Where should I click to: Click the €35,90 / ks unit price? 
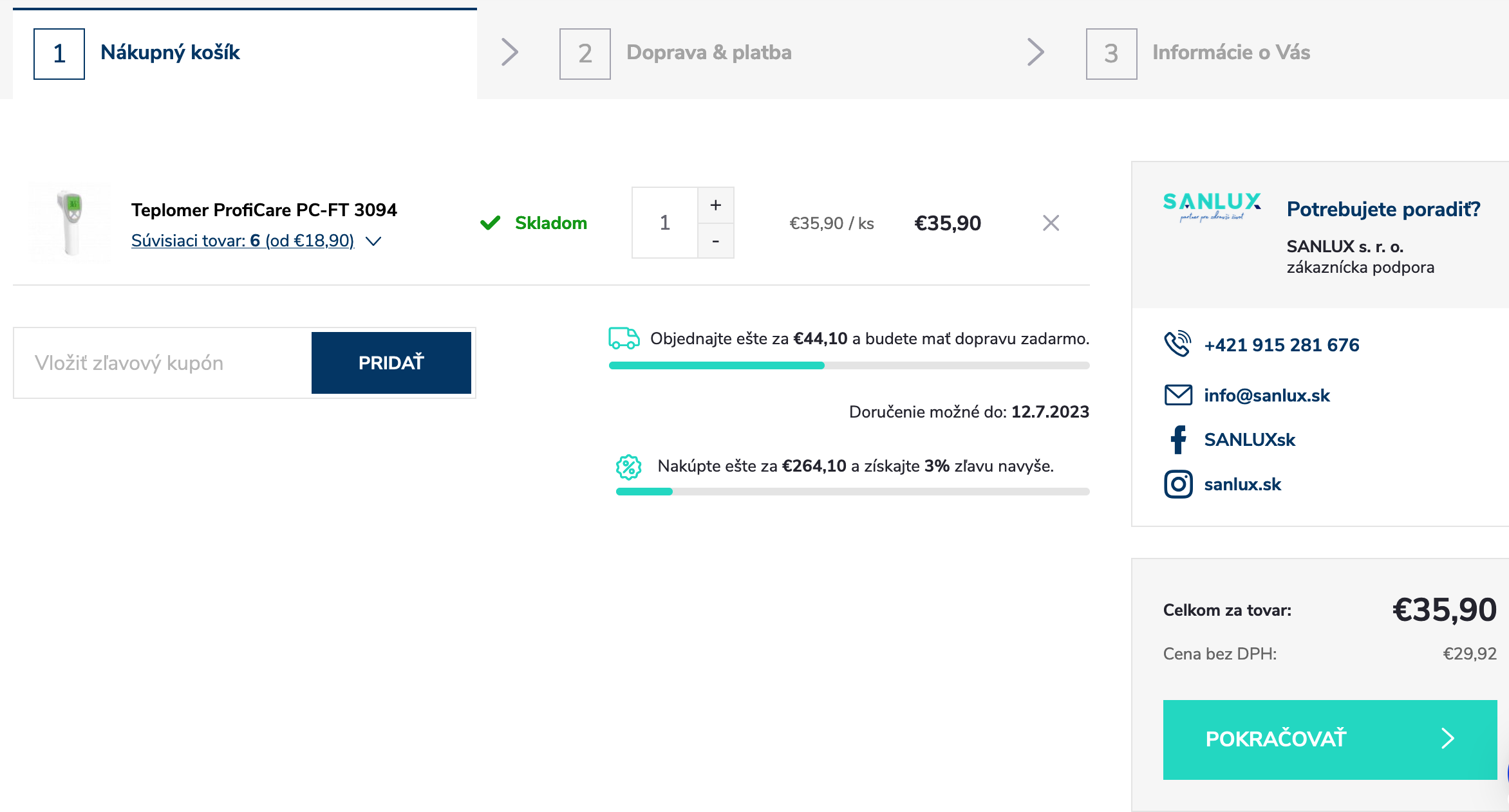tap(832, 223)
